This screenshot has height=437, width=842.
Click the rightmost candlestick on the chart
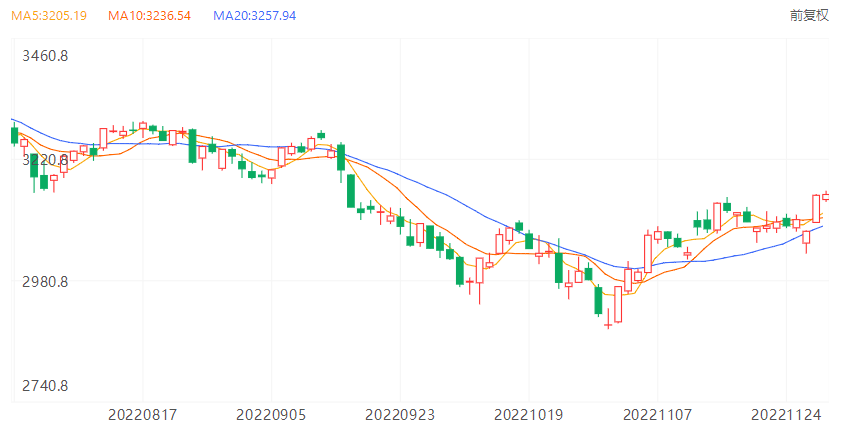click(826, 196)
